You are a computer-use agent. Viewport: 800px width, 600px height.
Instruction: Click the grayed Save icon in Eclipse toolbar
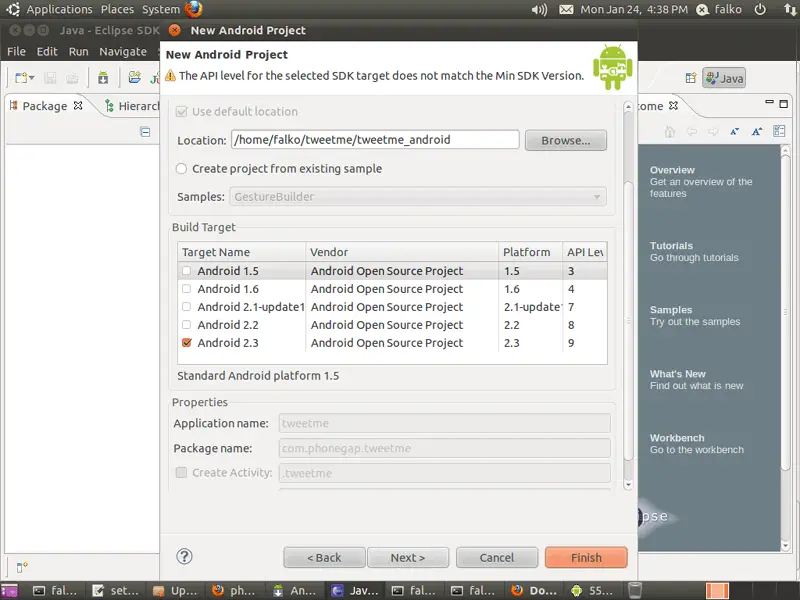tap(50, 78)
